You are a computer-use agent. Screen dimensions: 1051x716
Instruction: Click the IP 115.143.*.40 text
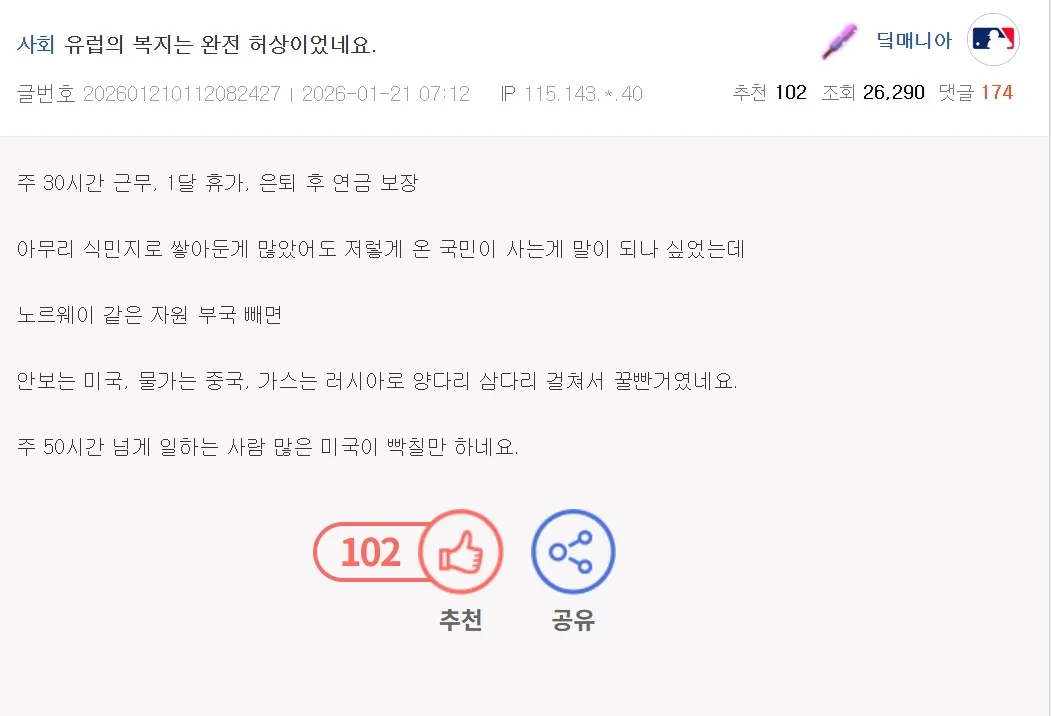click(571, 94)
